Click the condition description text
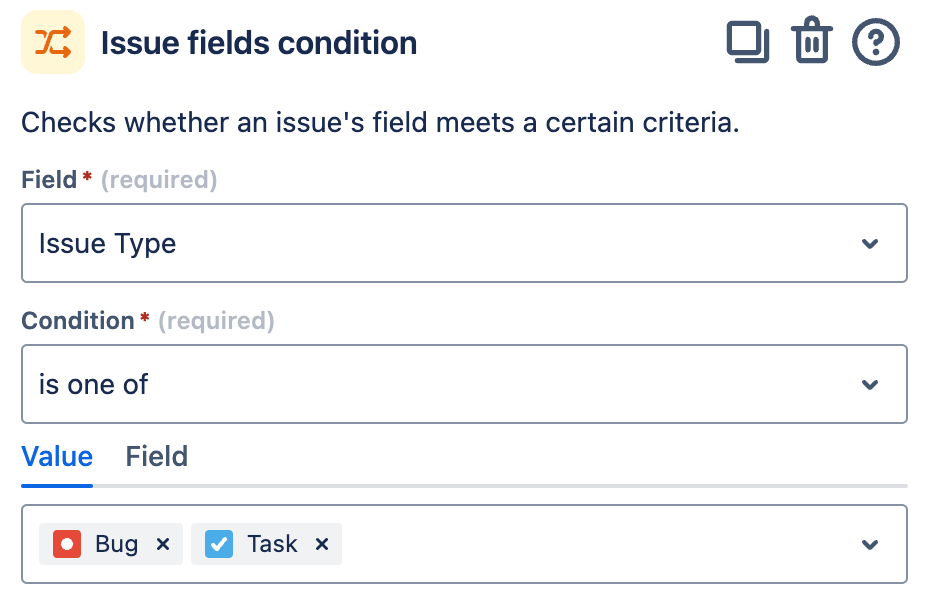Screen dimensions: 948x612 (x=380, y=124)
